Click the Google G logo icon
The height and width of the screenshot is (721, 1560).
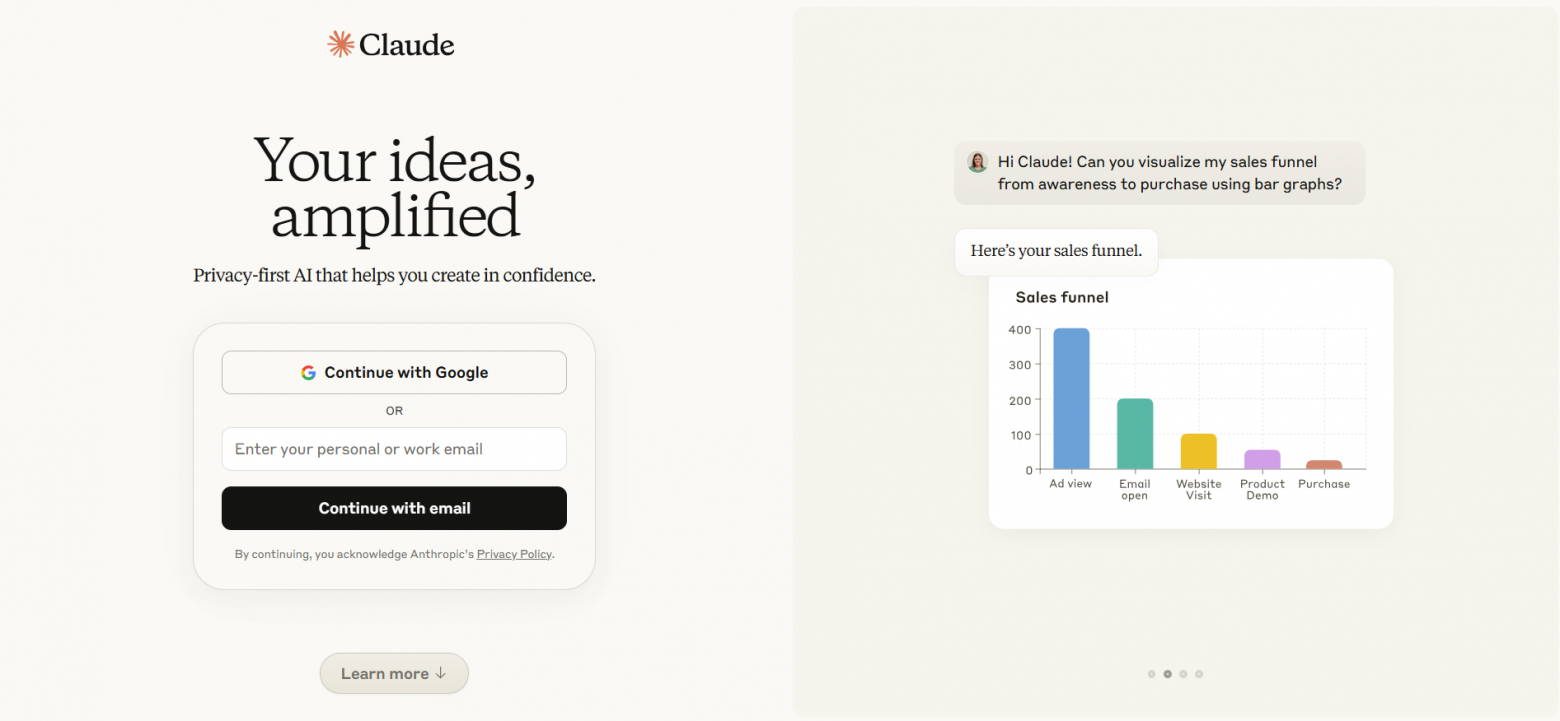pos(308,373)
